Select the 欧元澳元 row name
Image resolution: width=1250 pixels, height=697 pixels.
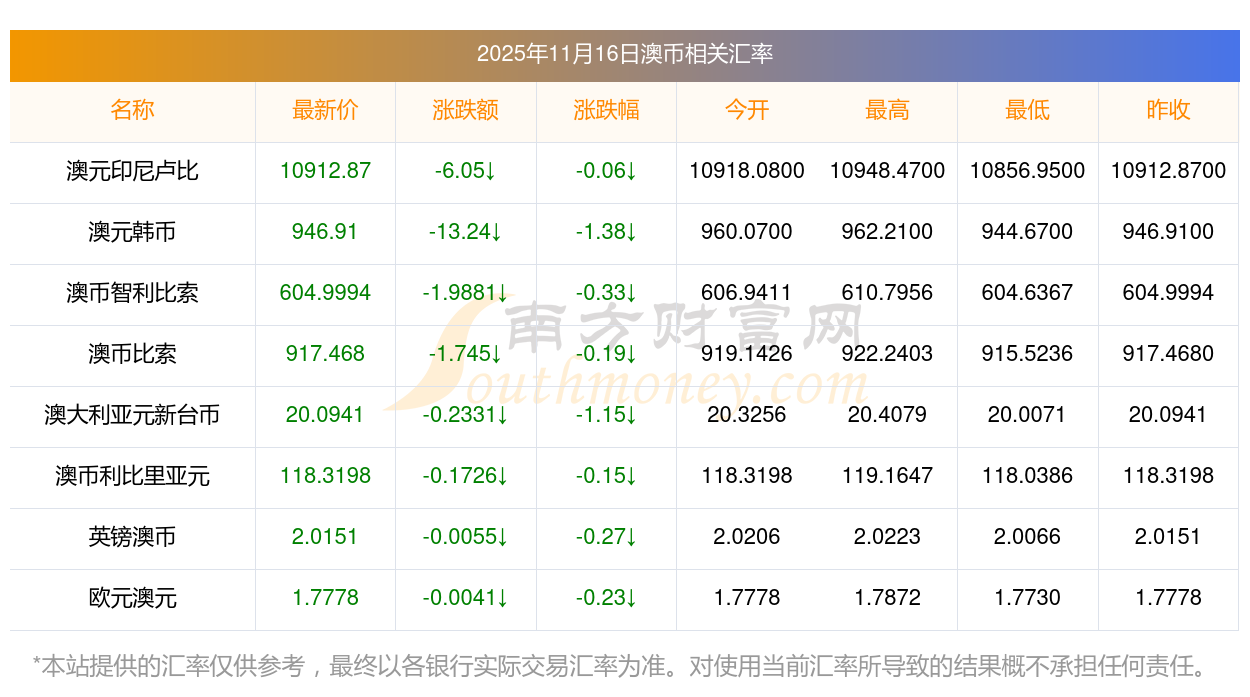[x=132, y=598]
